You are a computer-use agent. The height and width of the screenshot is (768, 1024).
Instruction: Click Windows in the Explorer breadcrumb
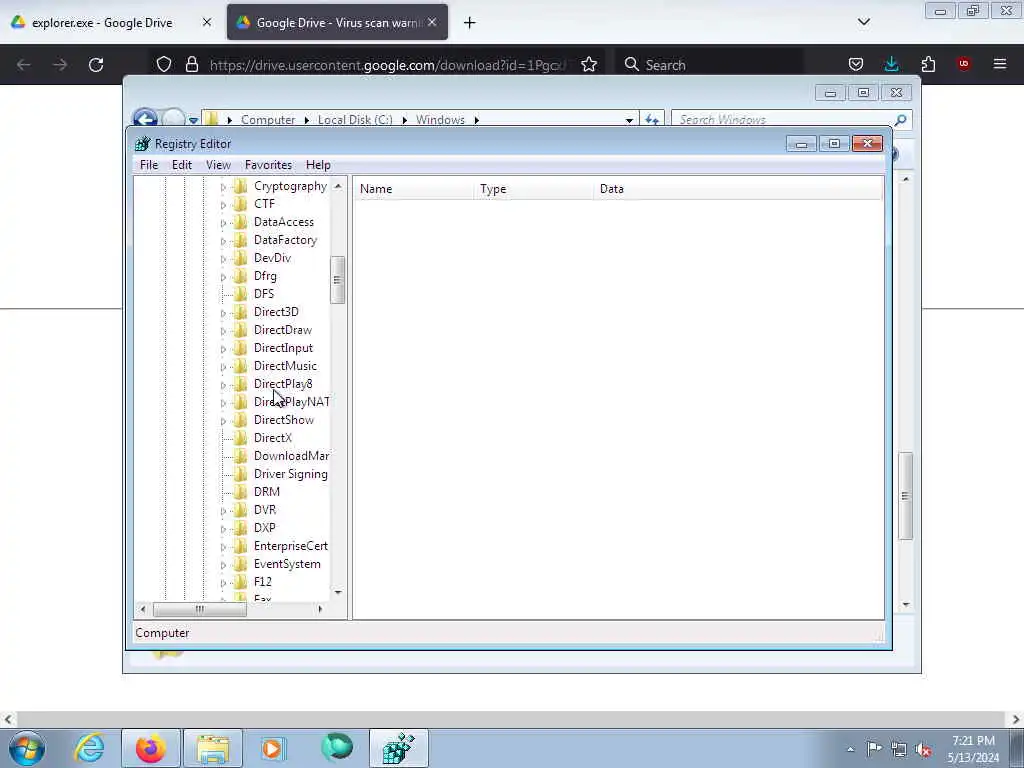click(440, 120)
